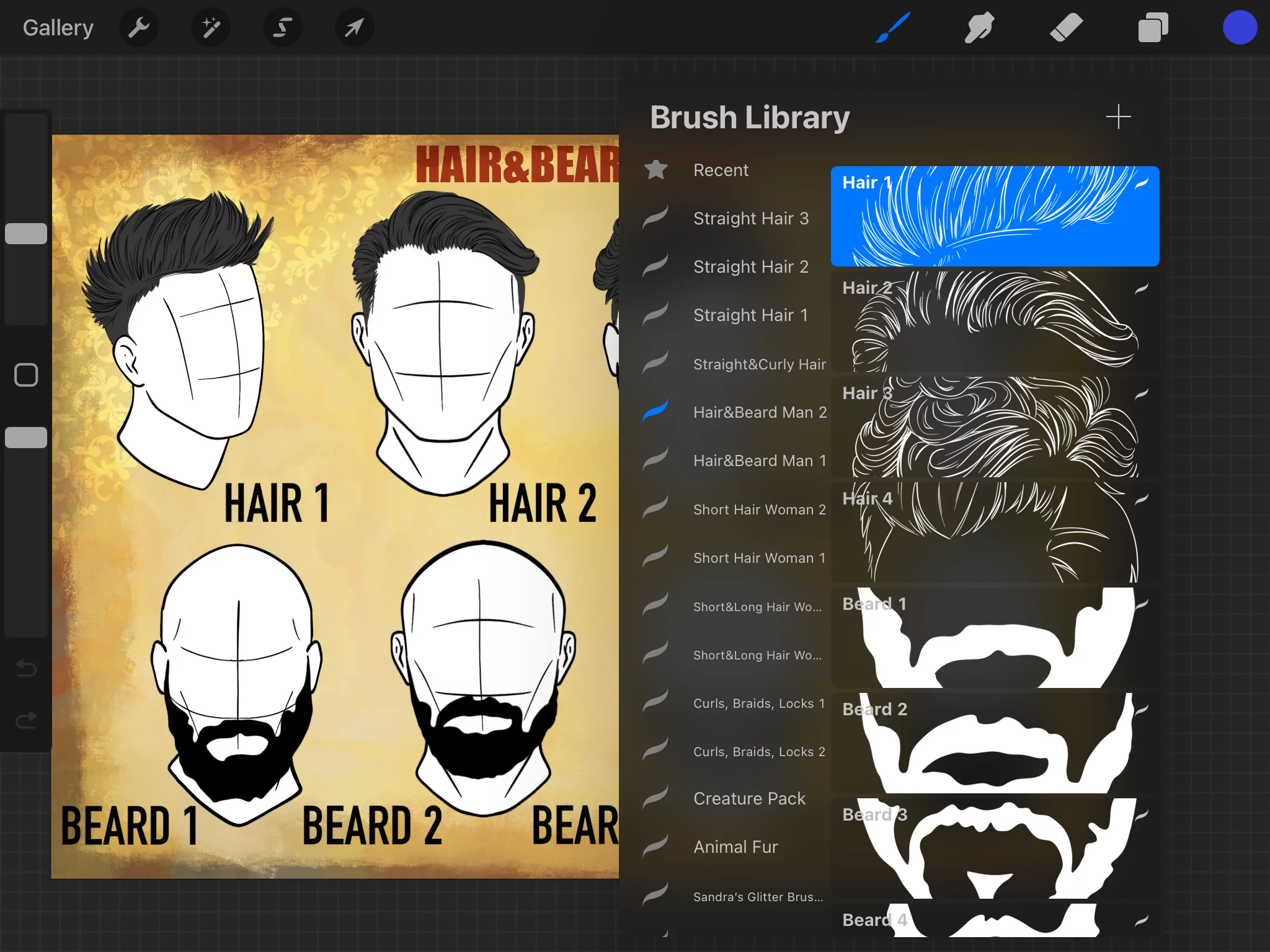Open the Recent brushes set
Image resolution: width=1270 pixels, height=952 pixels.
(x=721, y=170)
